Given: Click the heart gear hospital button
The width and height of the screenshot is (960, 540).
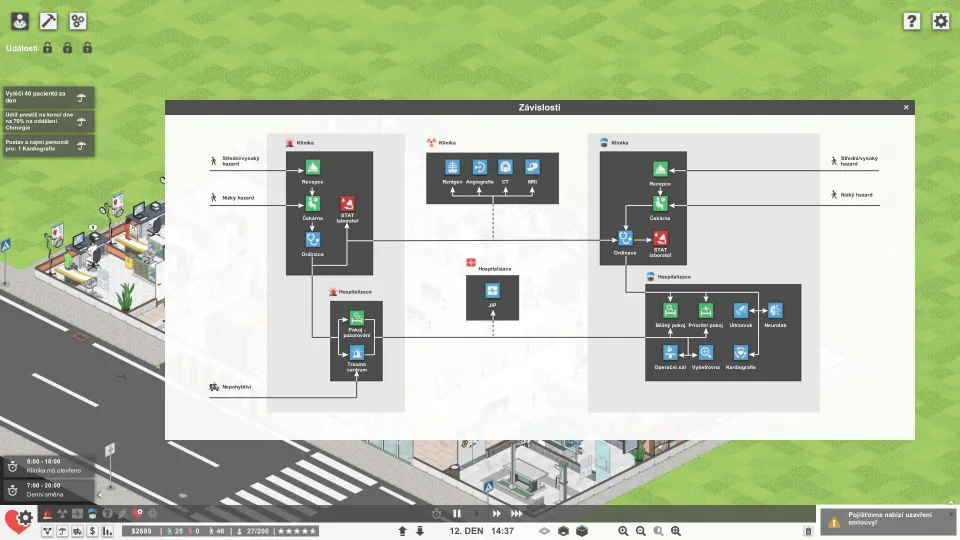Looking at the screenshot, I should click(18, 521).
